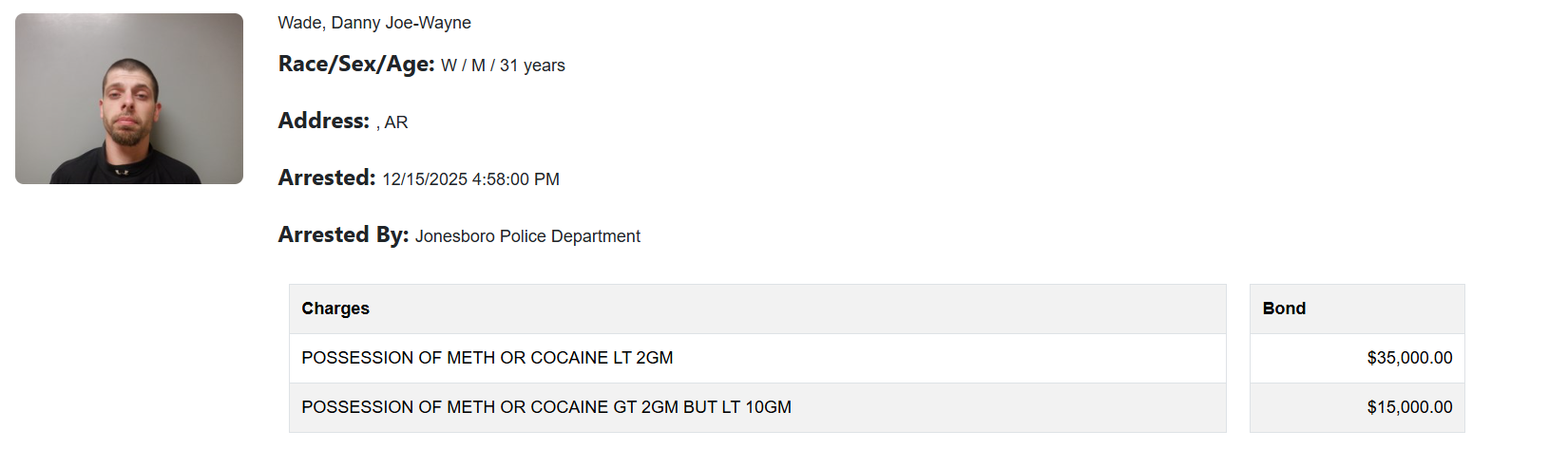
Task: Click the name text 'Wade, Danny Joe-Wayne'
Action: point(374,23)
